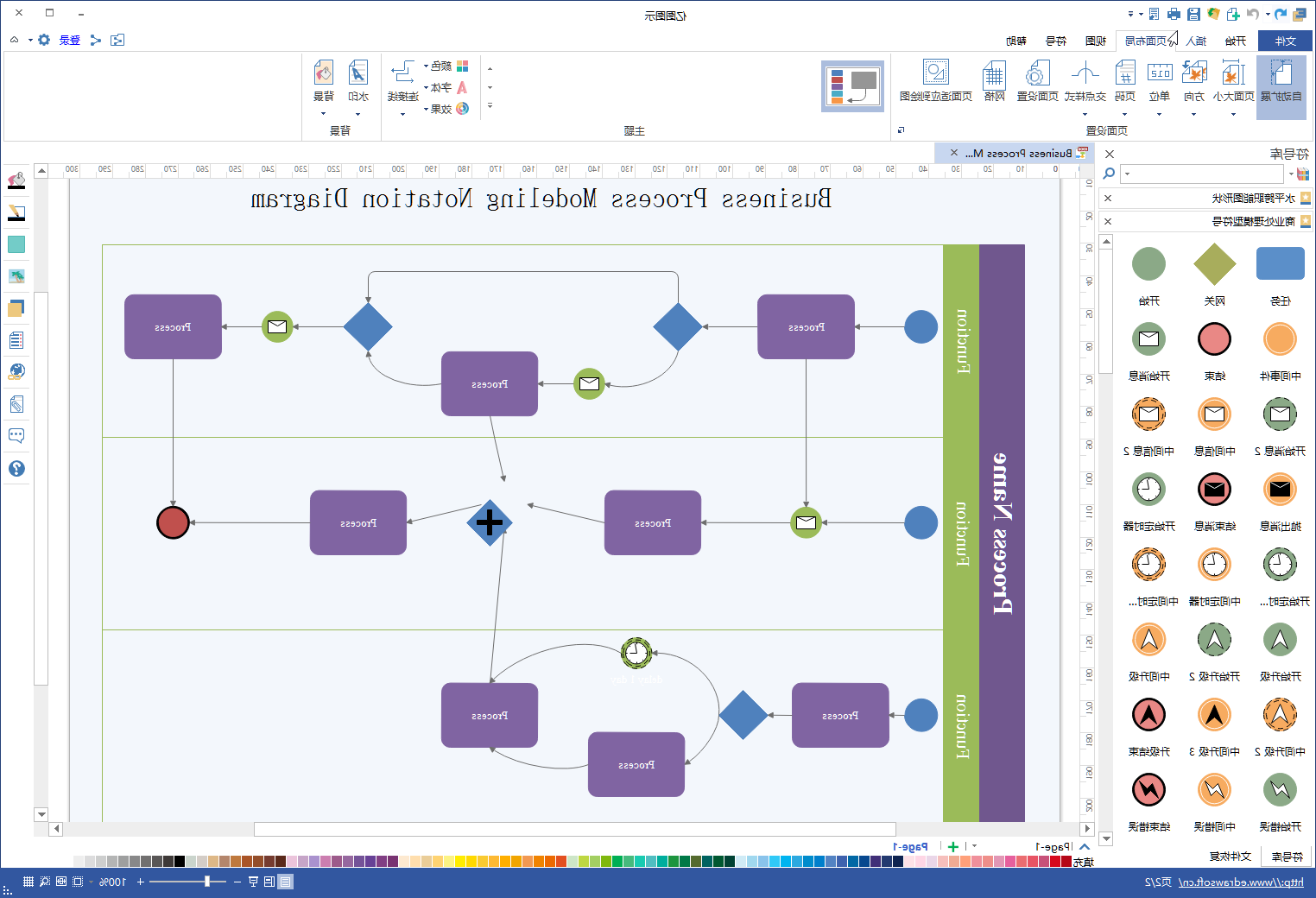Click the 页面大小 page size icon
The width and height of the screenshot is (1316, 898).
(1233, 74)
